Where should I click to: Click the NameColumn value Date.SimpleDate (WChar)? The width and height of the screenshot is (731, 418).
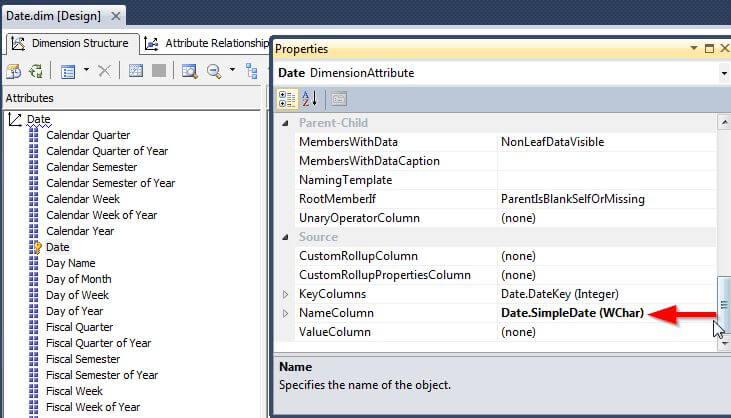572,313
